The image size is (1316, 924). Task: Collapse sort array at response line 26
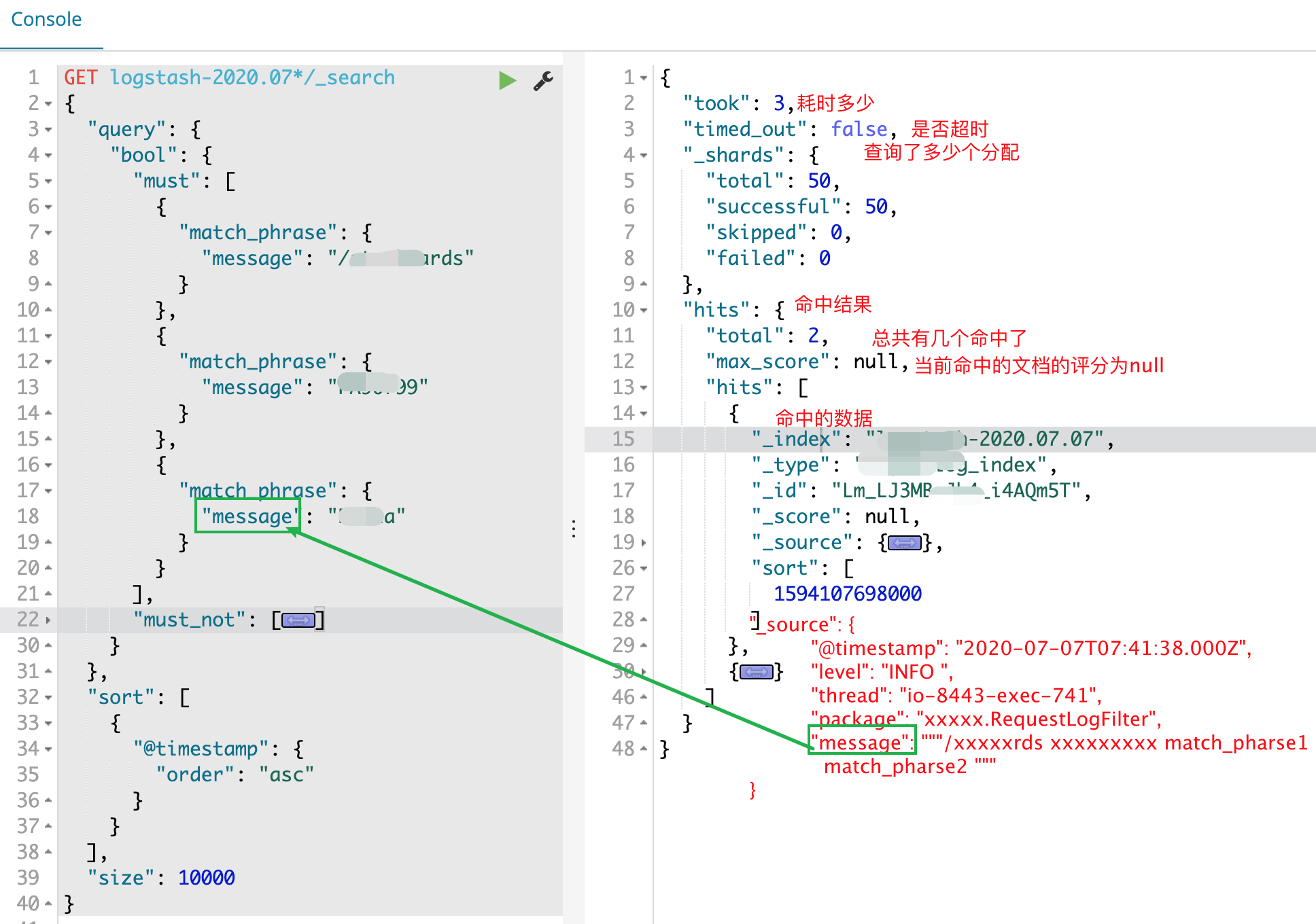coord(644,569)
